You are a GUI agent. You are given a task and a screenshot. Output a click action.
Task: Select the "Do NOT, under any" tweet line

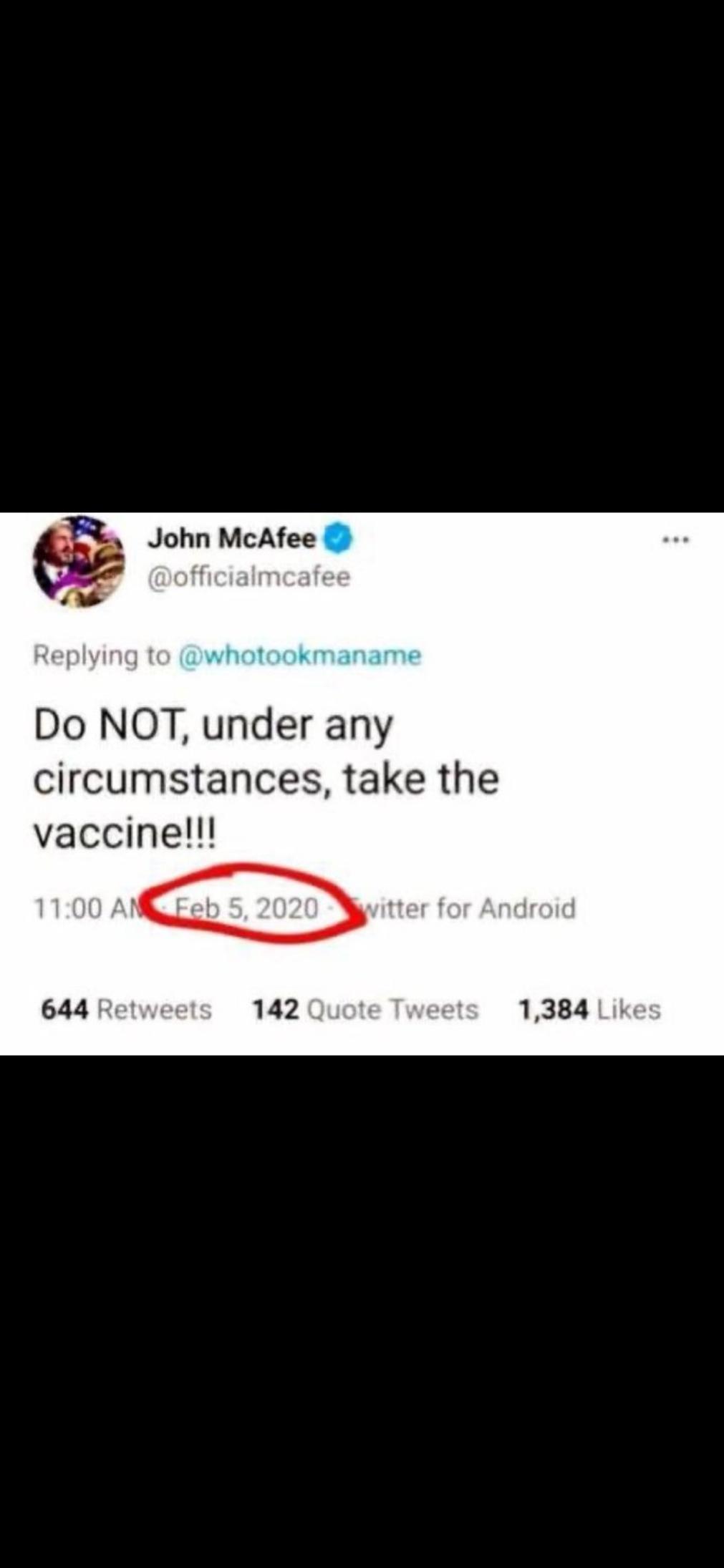pos(213,726)
